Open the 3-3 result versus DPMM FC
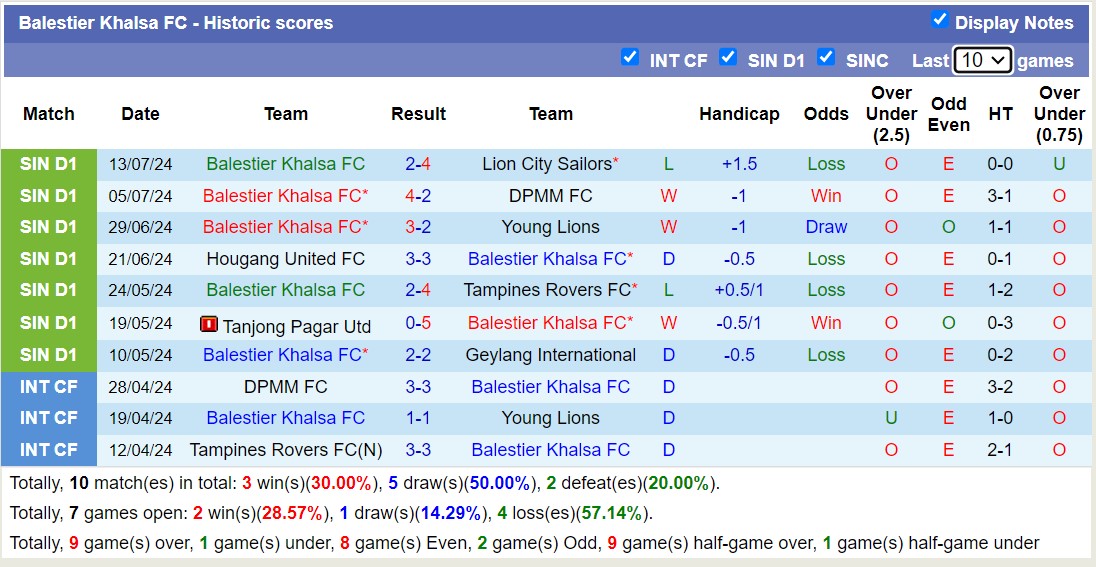This screenshot has height=567, width=1096. tap(418, 387)
